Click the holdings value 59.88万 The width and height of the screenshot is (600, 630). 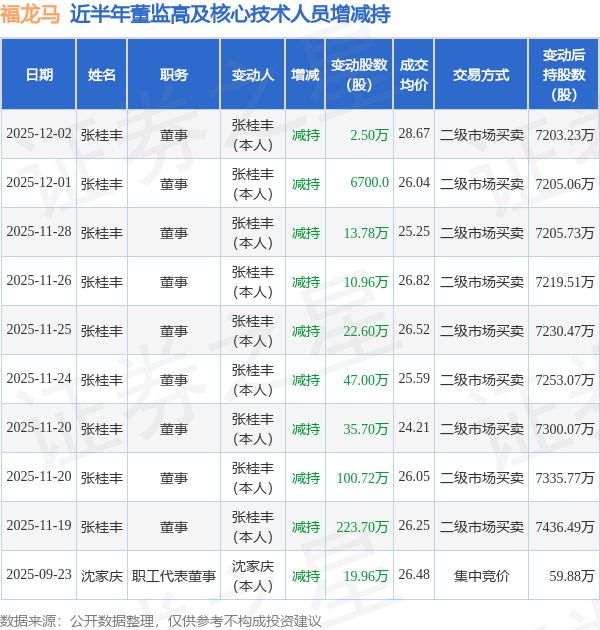tap(571, 576)
